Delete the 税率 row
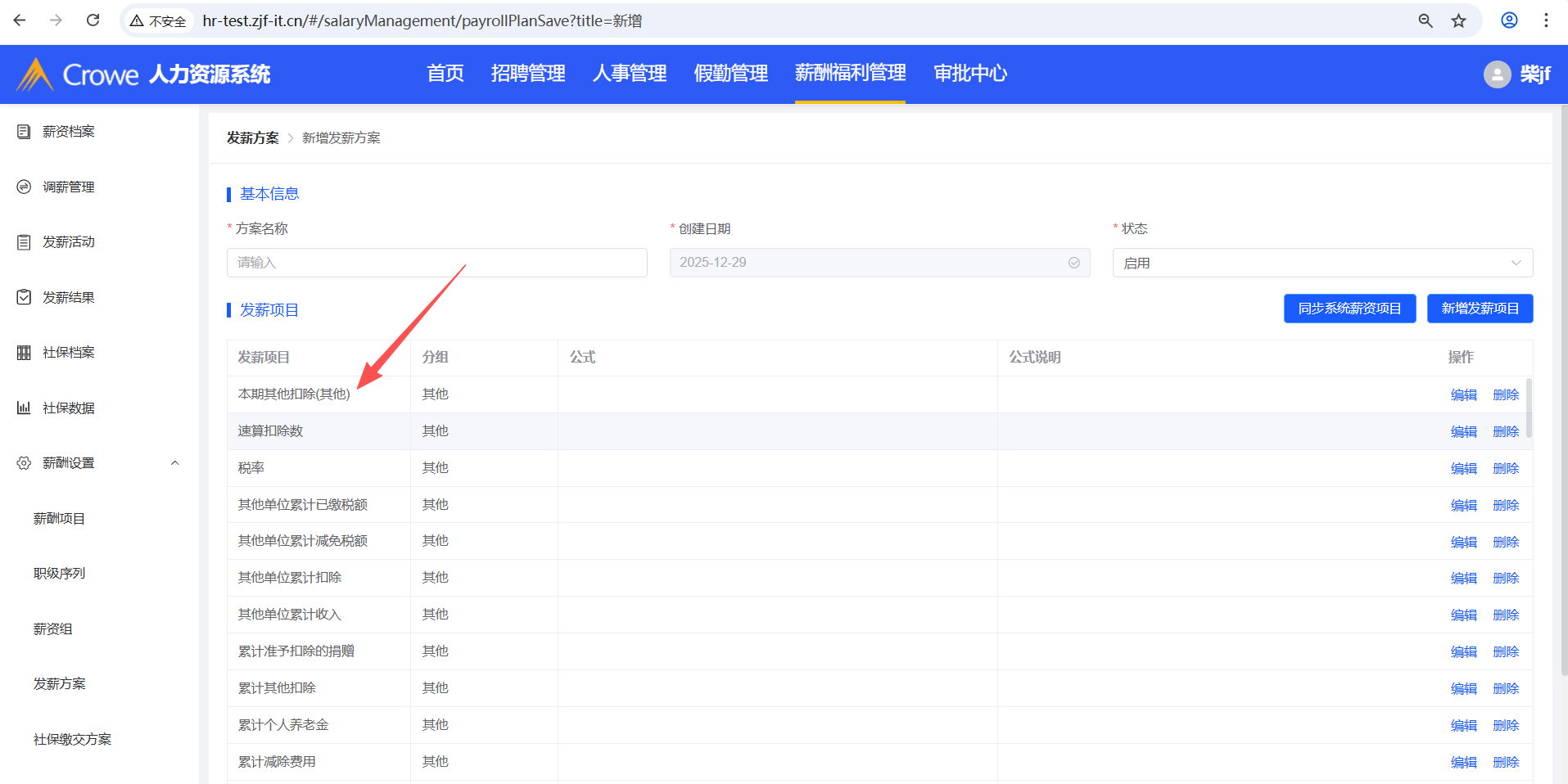 click(x=1505, y=468)
